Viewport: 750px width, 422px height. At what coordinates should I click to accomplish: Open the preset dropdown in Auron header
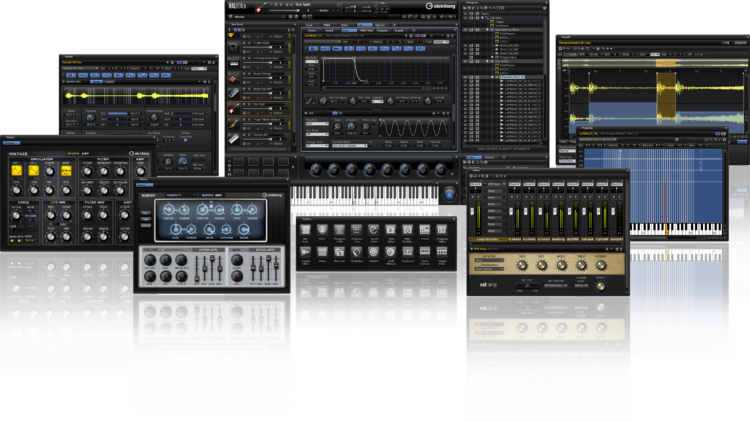[181, 195]
